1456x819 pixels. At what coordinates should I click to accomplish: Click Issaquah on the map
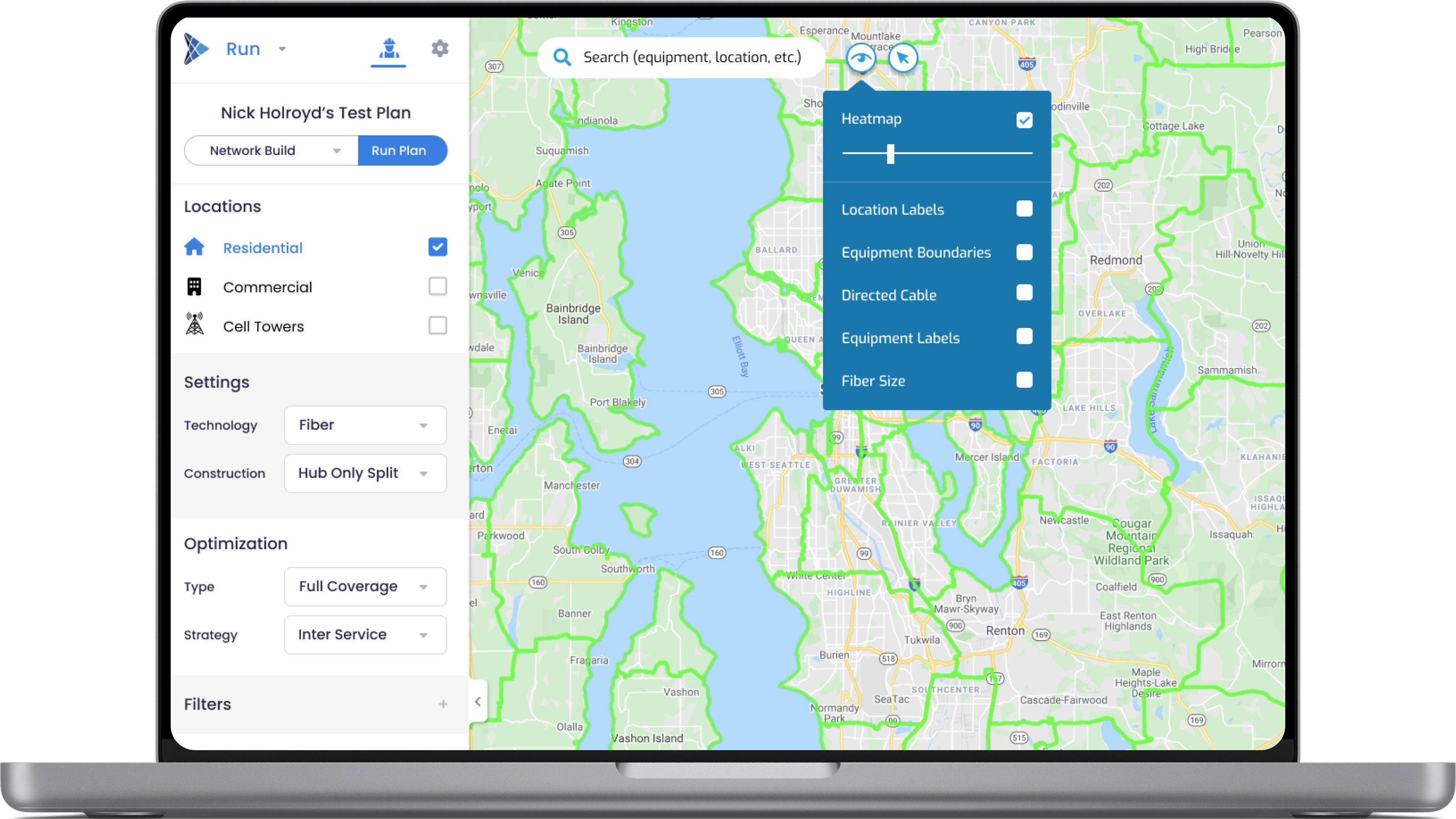point(1230,534)
